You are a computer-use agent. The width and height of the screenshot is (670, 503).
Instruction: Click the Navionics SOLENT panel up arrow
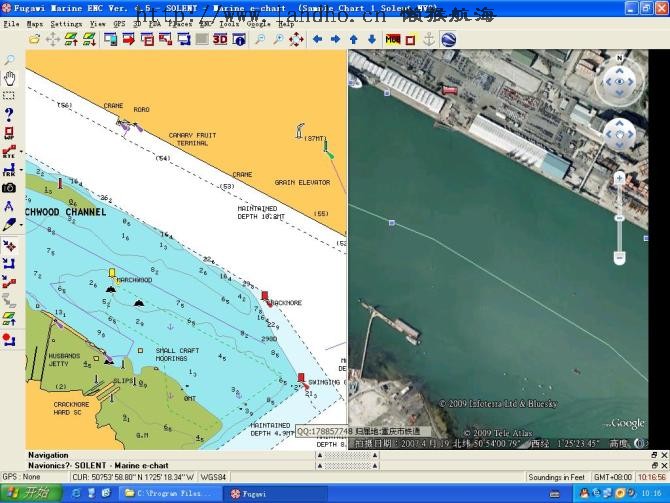(320, 465)
